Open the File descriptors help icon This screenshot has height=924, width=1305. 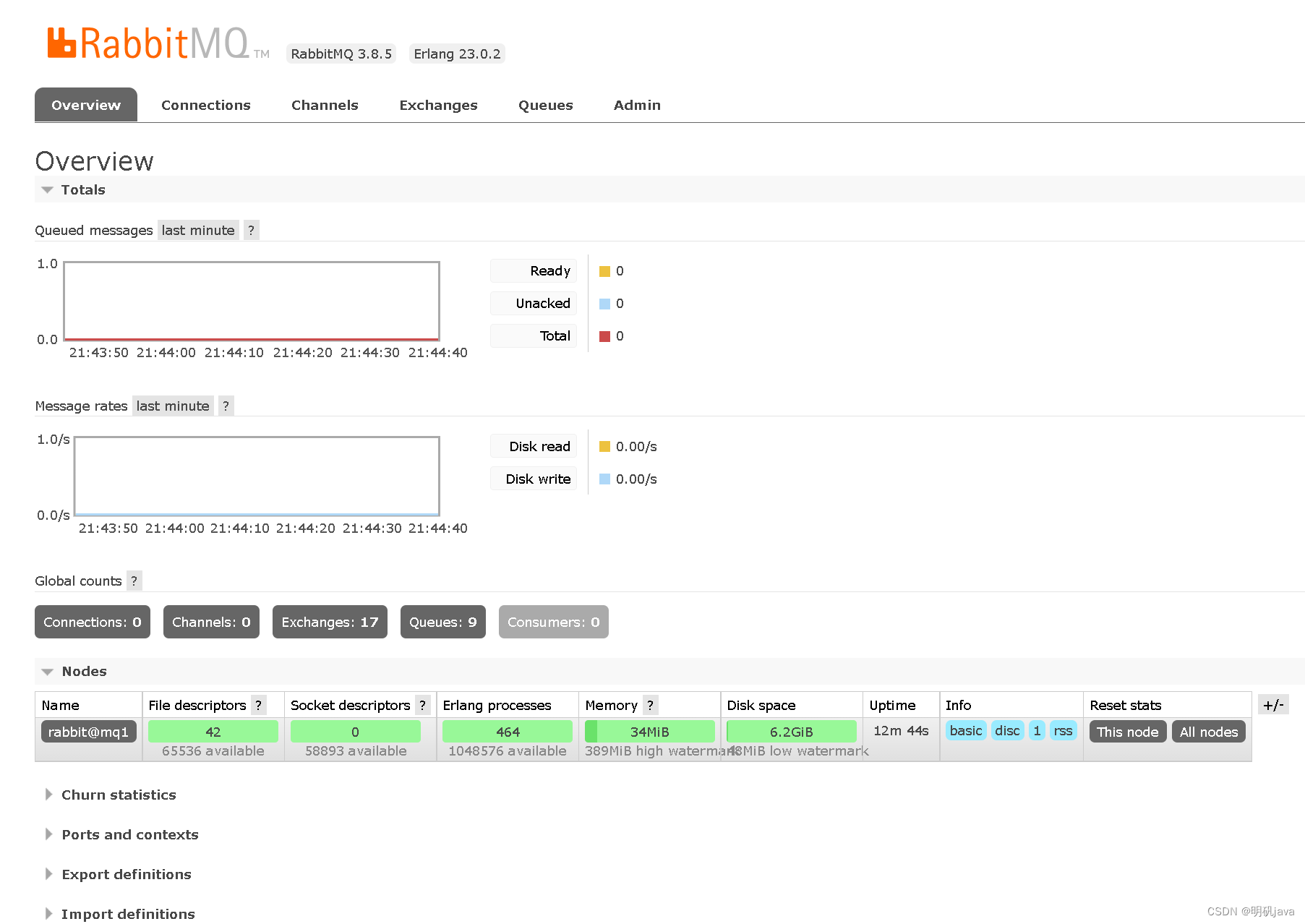[260, 705]
